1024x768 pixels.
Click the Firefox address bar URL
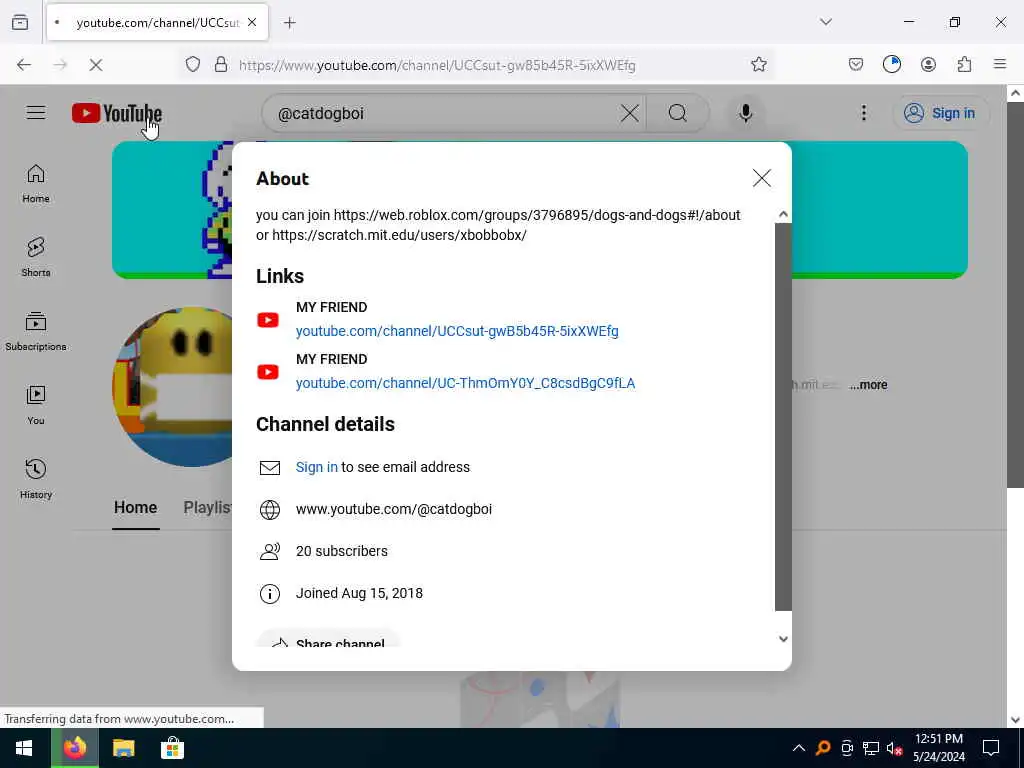(437, 65)
